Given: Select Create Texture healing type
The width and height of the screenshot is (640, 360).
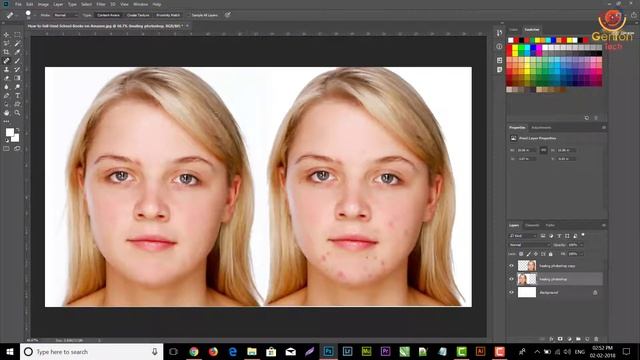Looking at the screenshot, I should point(138,15).
